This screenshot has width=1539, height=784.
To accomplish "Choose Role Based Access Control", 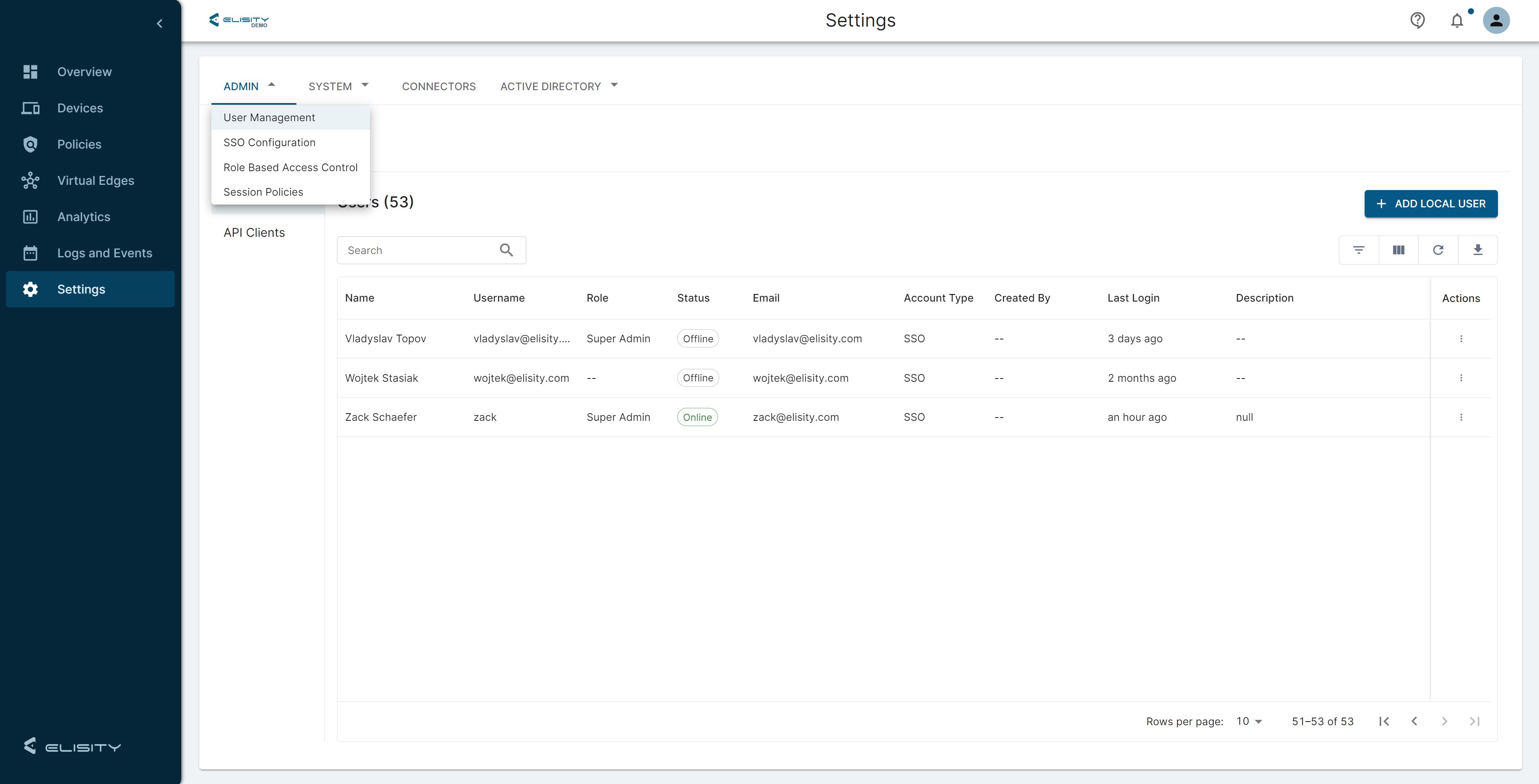I will click(x=290, y=168).
